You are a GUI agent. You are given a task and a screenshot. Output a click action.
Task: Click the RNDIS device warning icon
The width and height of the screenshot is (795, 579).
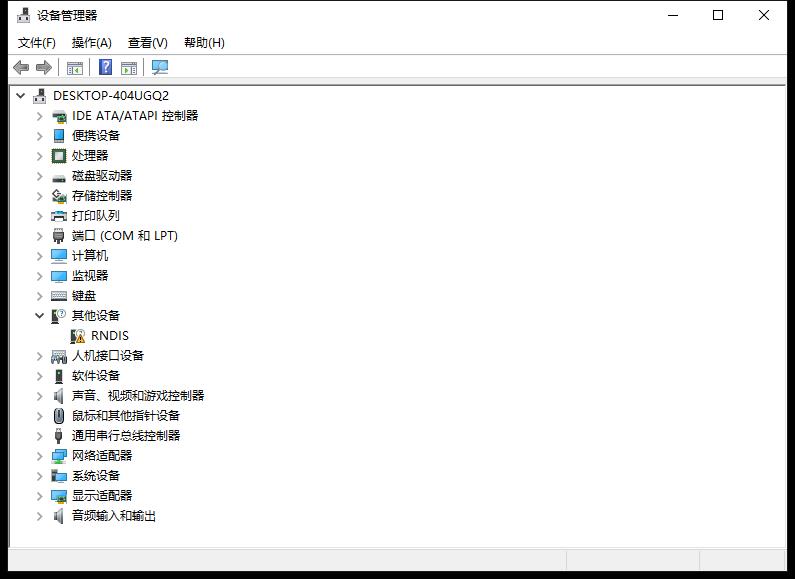pos(78,336)
